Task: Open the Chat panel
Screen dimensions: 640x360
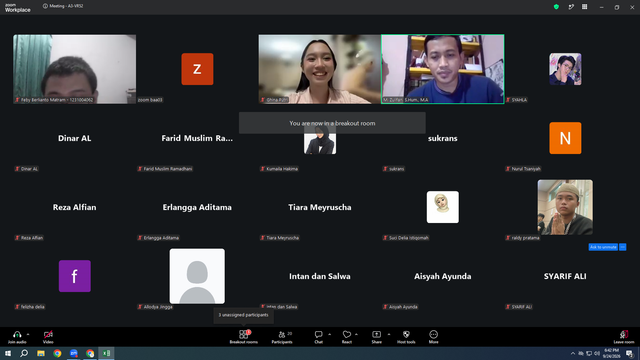Action: 318,337
